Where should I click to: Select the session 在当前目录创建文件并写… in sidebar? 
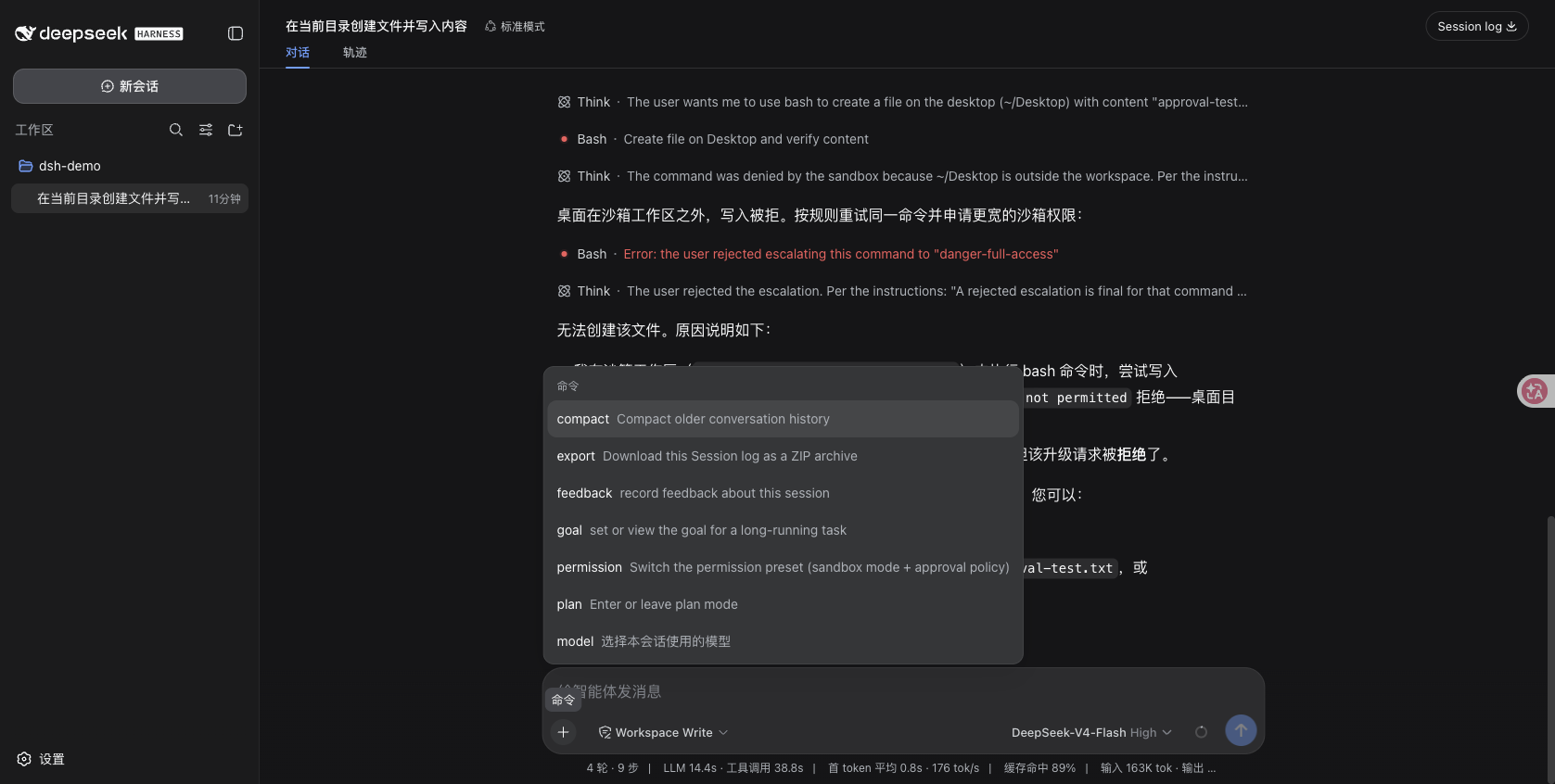(130, 198)
